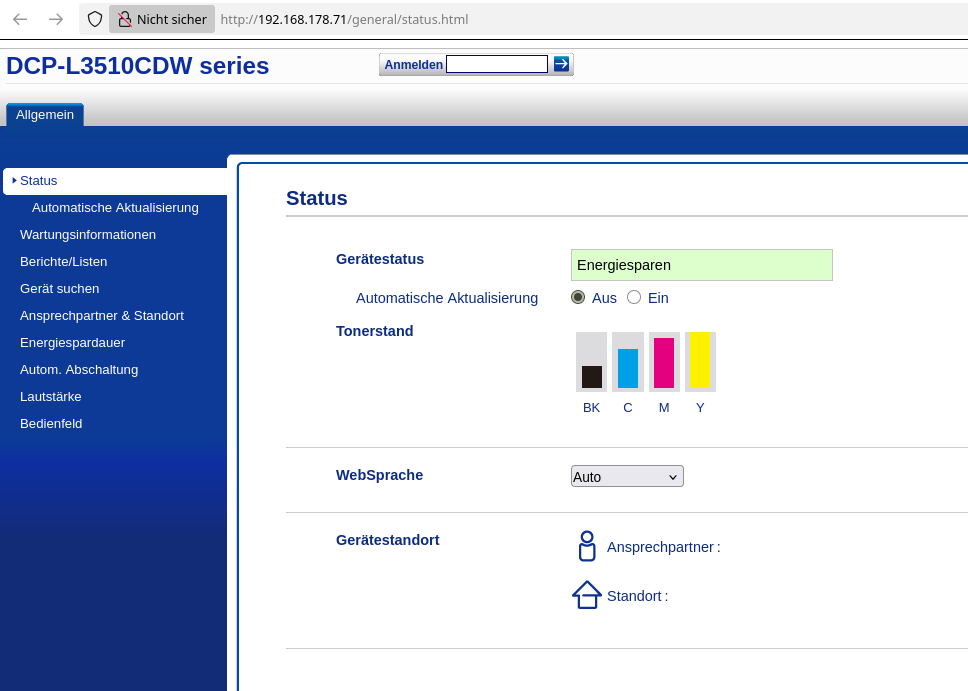Open Ansprechpartner & Standort settings
Image resolution: width=968 pixels, height=691 pixels.
(102, 316)
